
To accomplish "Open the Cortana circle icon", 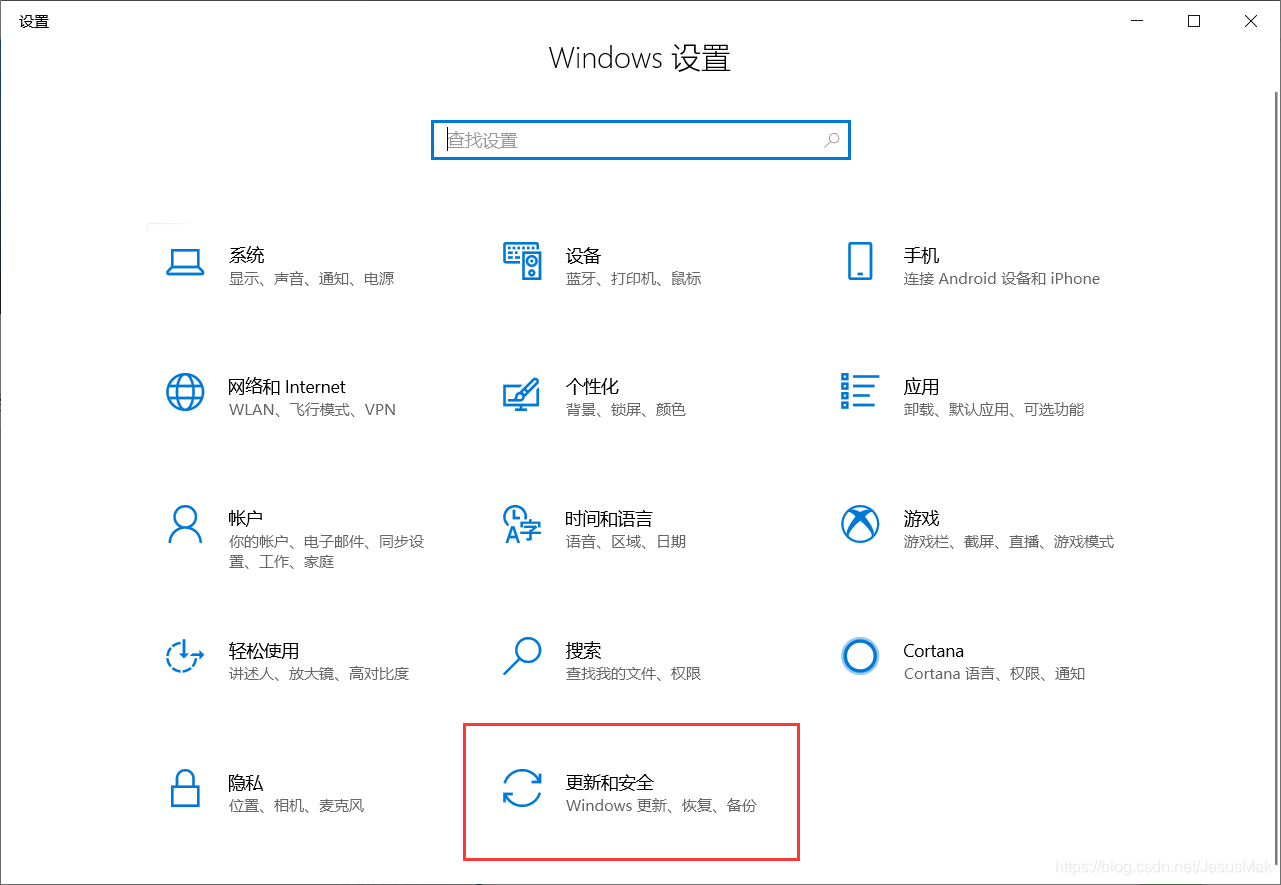I will point(860,656).
